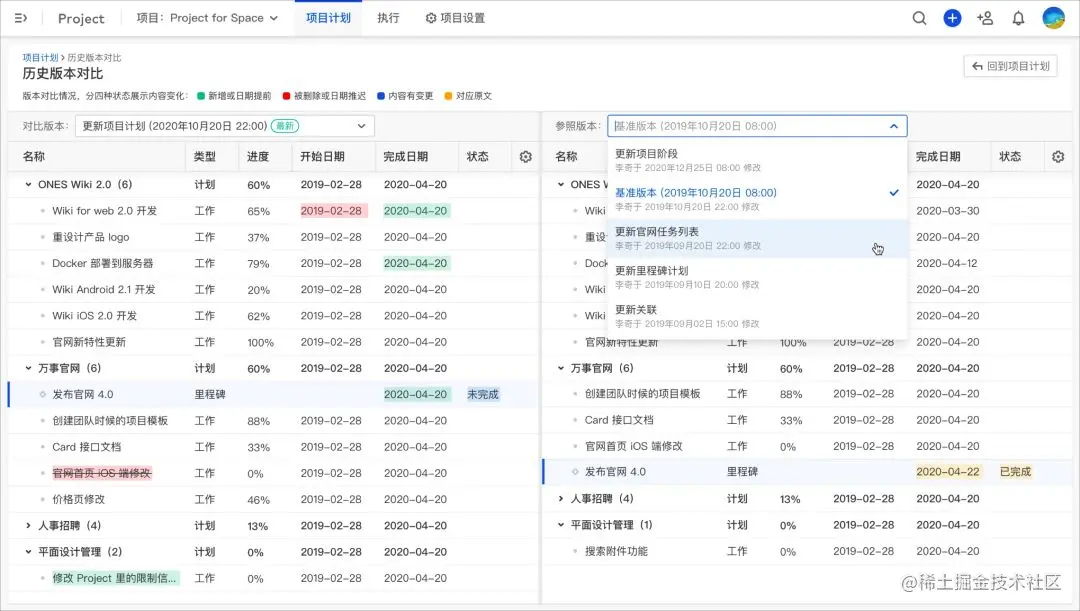This screenshot has width=1080, height=611.
Task: Select the Docker 部署到服务器 row
Action: 273,263
